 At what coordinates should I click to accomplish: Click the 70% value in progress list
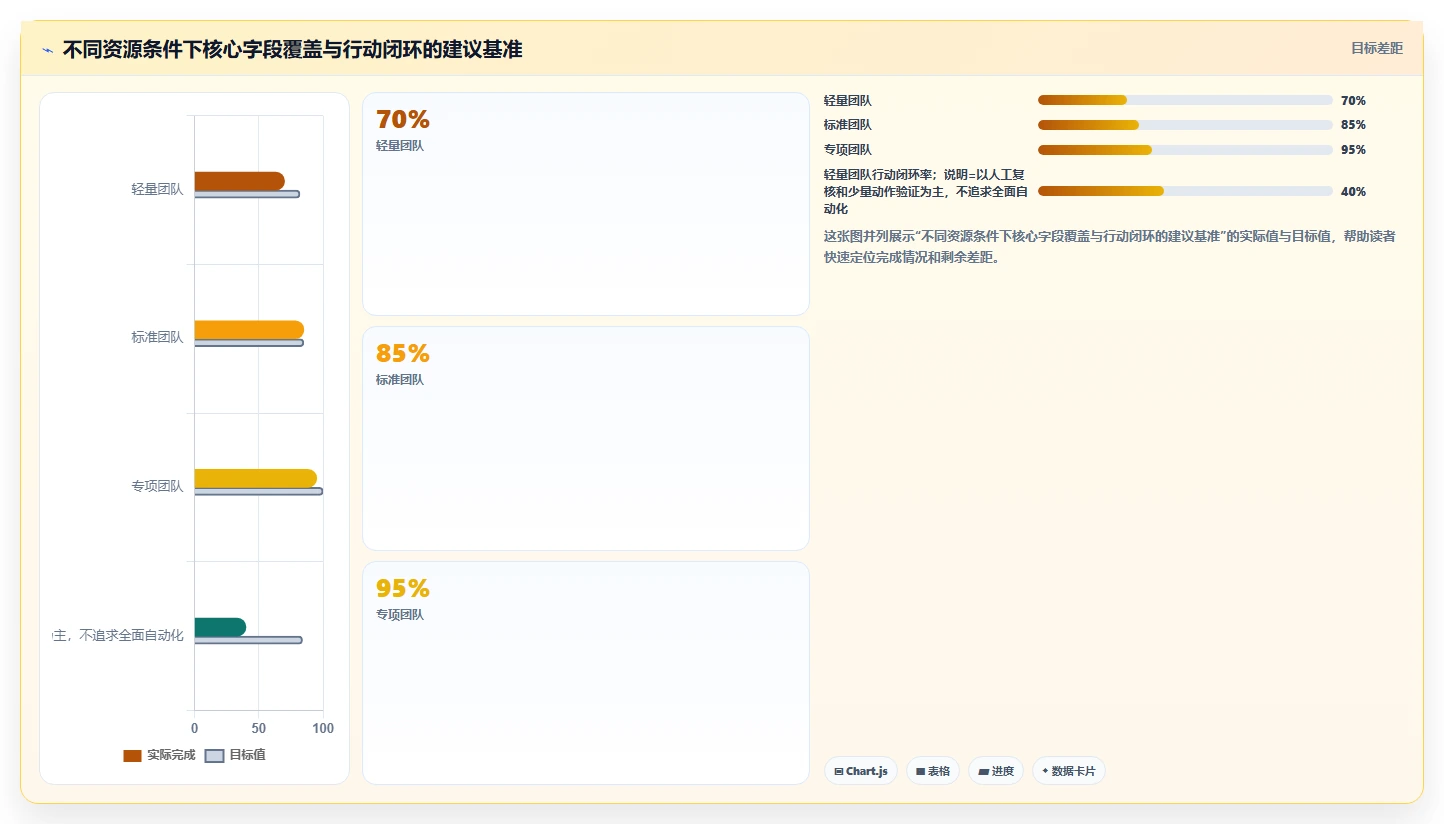point(1353,101)
